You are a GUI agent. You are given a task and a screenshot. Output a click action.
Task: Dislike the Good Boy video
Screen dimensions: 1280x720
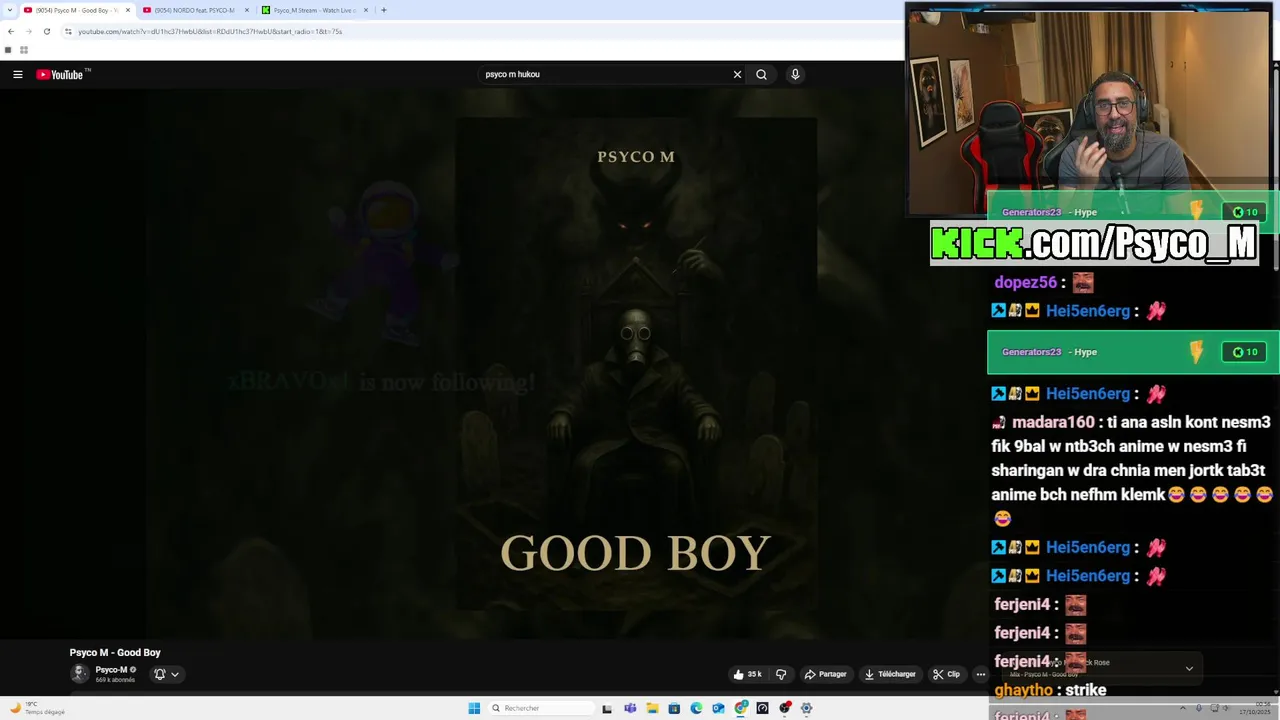pyautogui.click(x=781, y=674)
